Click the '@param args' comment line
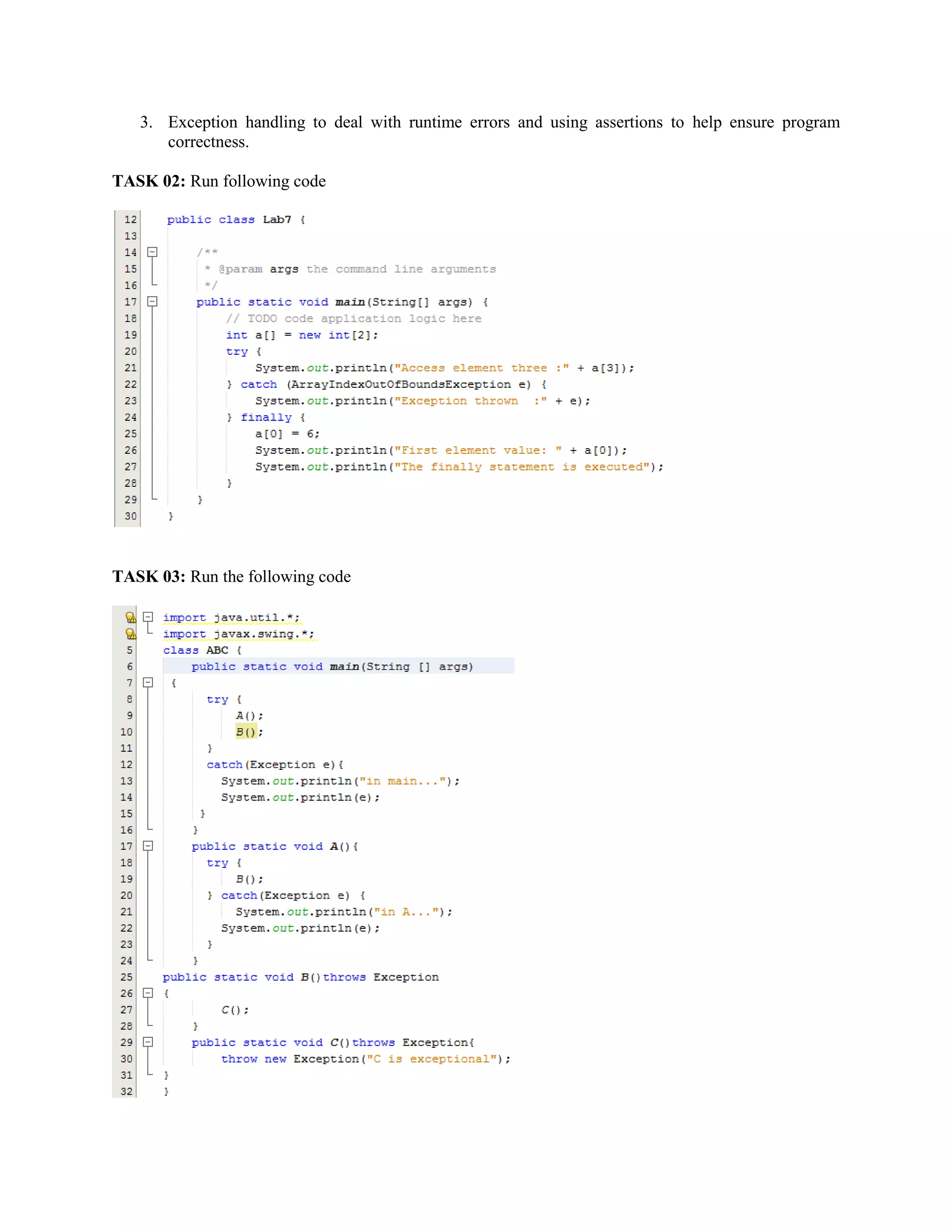The width and height of the screenshot is (952, 1232). click(350, 269)
